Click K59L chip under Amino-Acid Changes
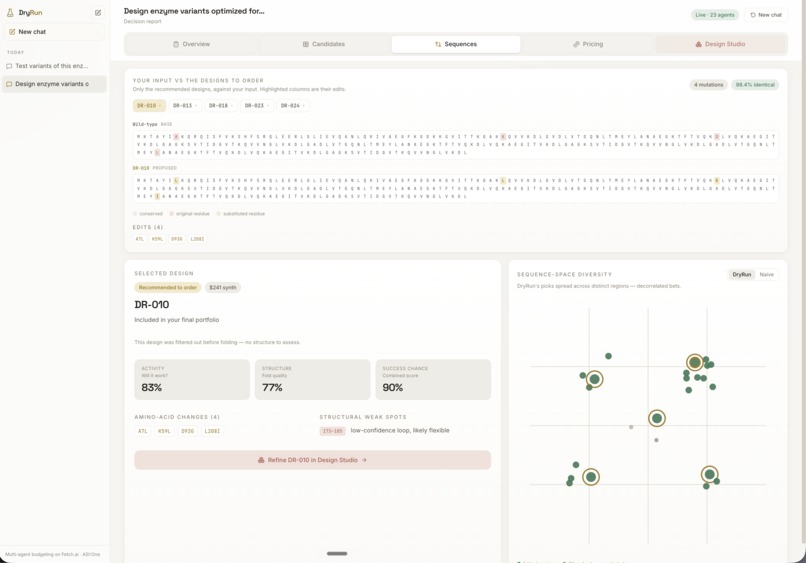The width and height of the screenshot is (806, 563). point(164,431)
